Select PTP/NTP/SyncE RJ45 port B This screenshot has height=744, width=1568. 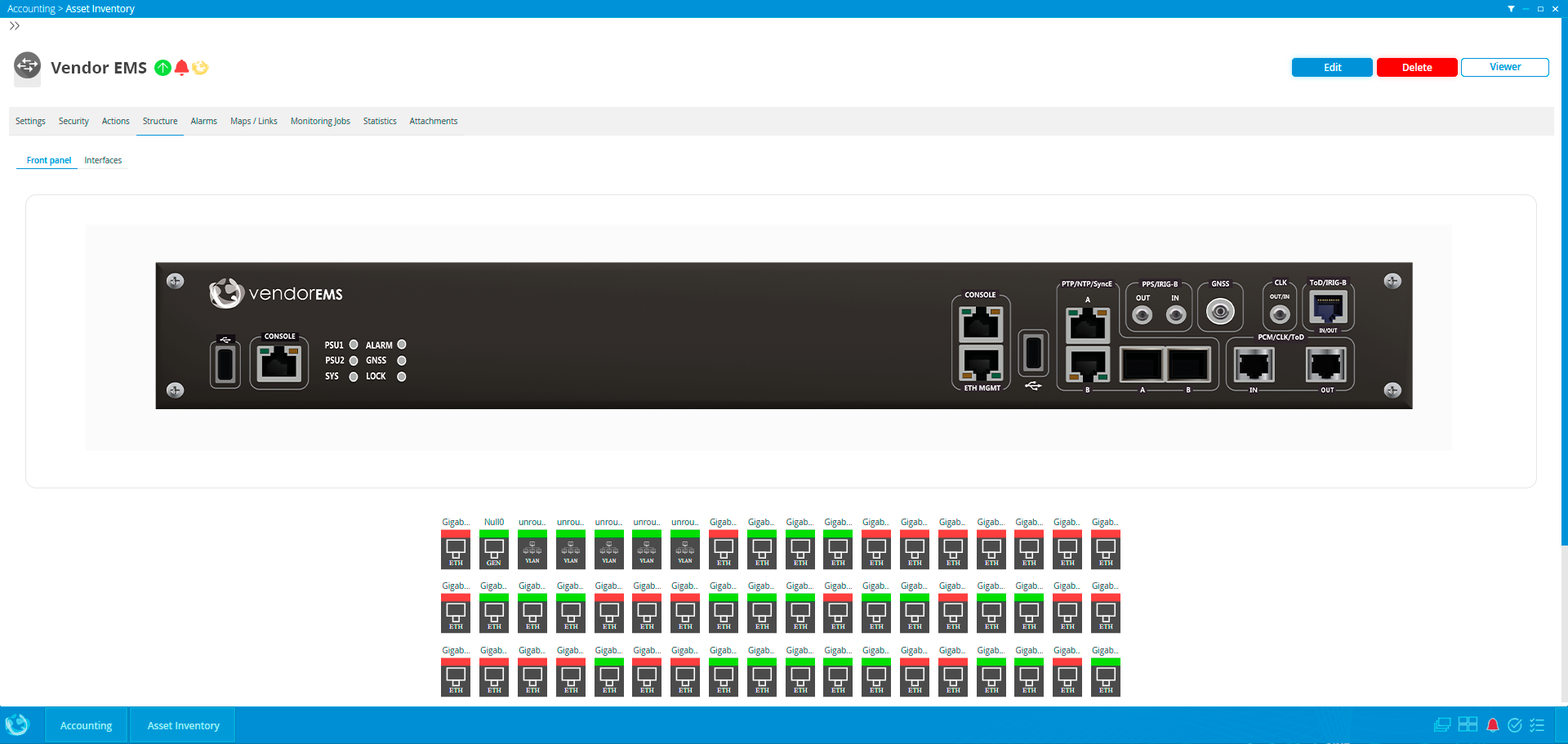(x=1088, y=364)
